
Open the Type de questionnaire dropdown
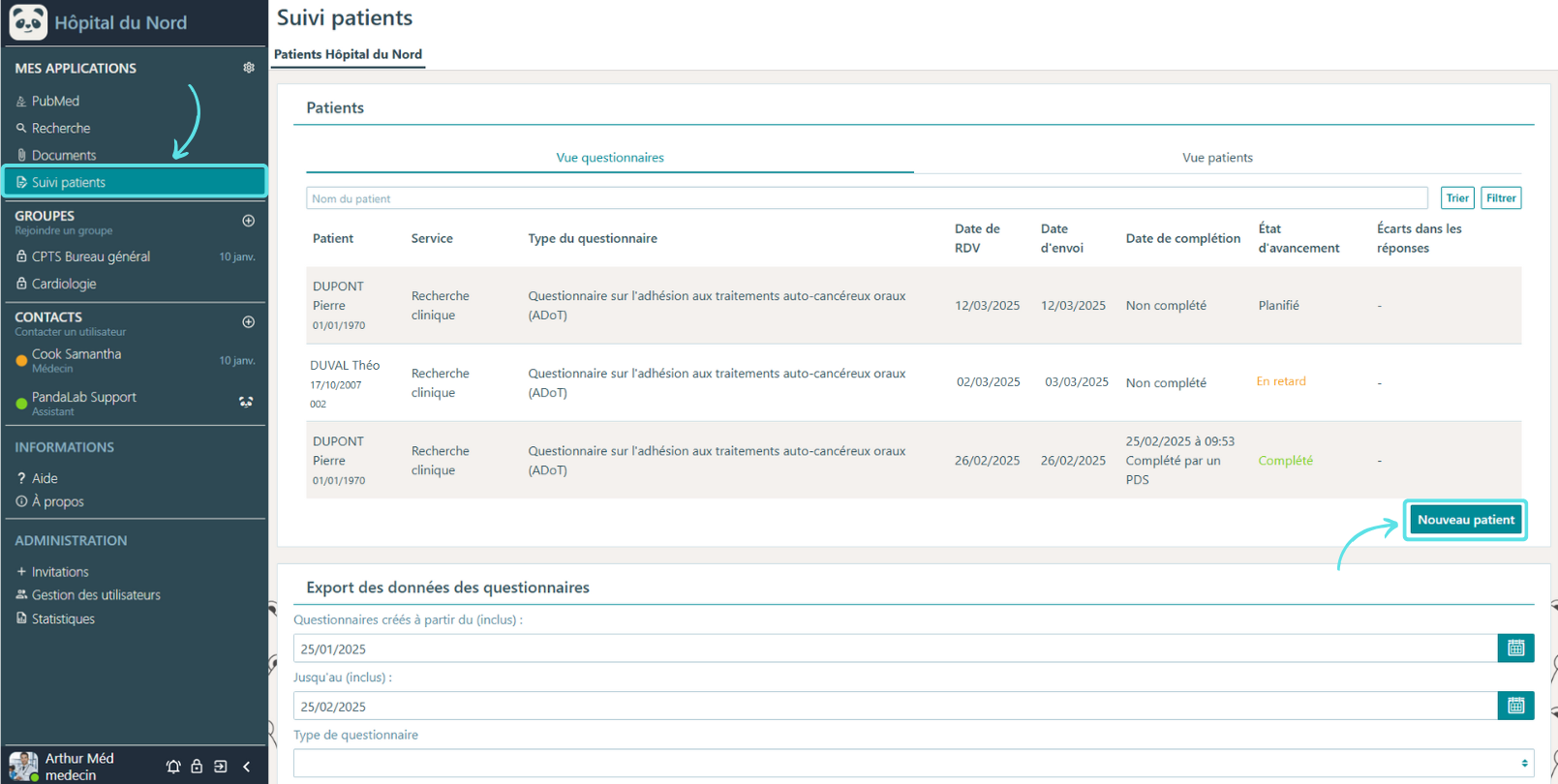[x=913, y=763]
